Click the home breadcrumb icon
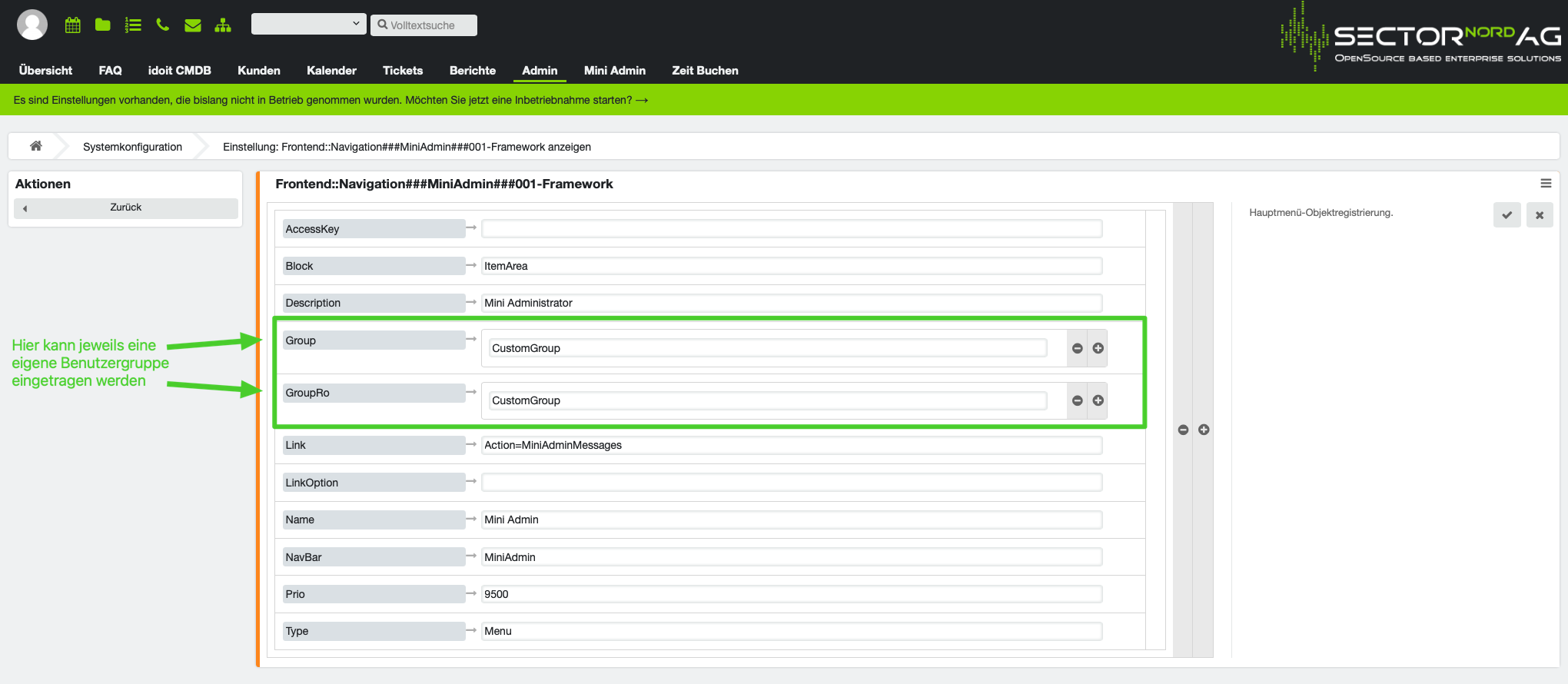The image size is (1568, 684). (x=35, y=146)
